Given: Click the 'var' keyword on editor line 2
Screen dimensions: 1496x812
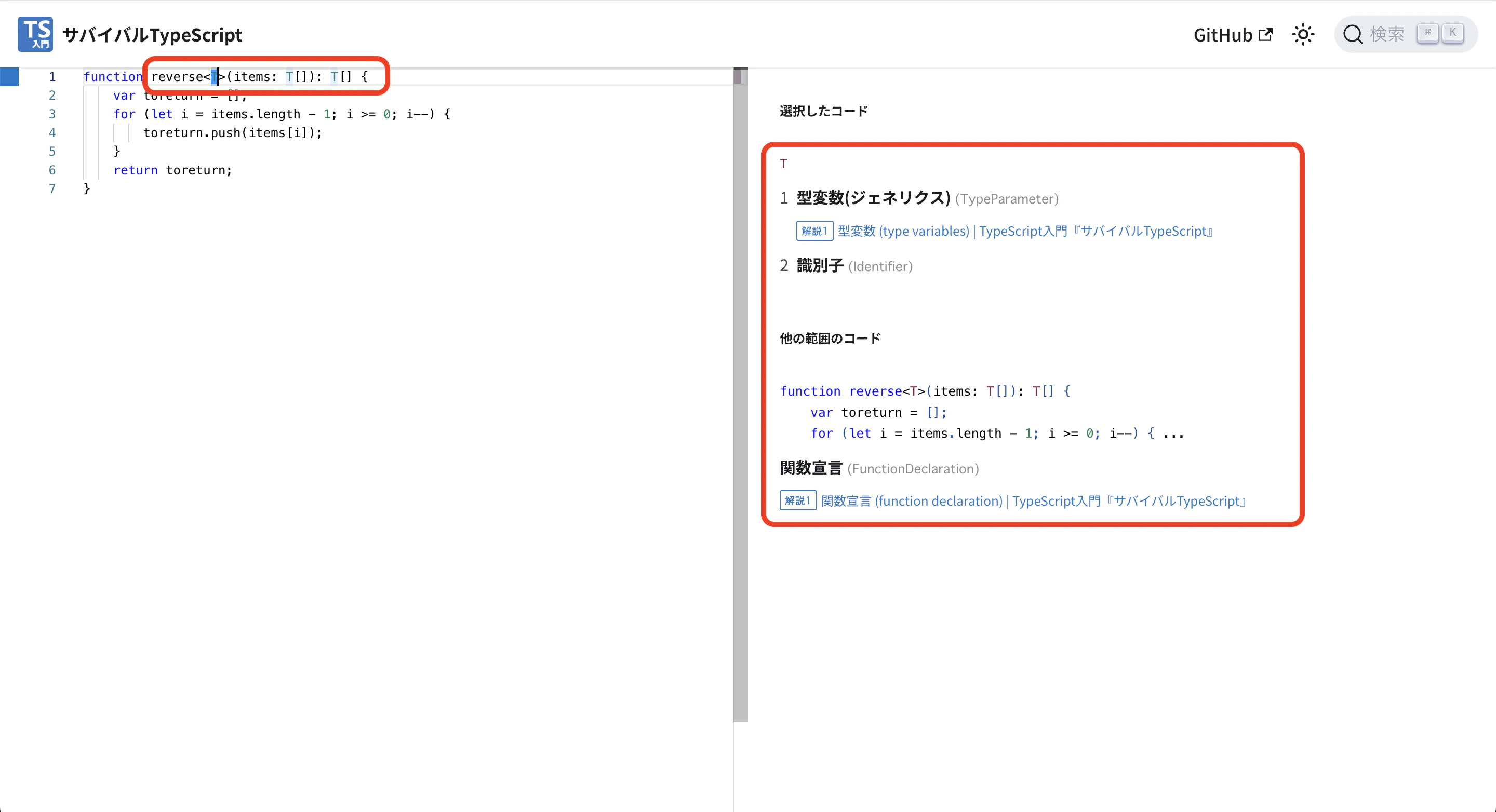Looking at the screenshot, I should point(124,95).
